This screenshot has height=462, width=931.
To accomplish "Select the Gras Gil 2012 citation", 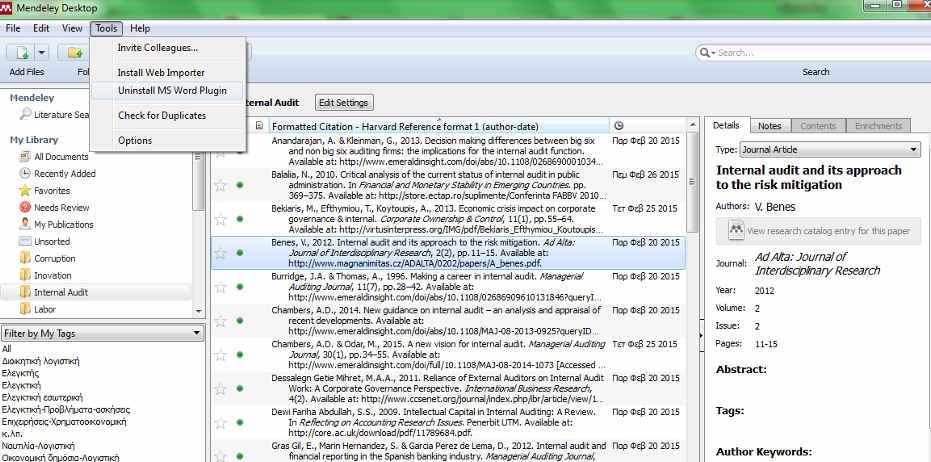I will [x=448, y=451].
